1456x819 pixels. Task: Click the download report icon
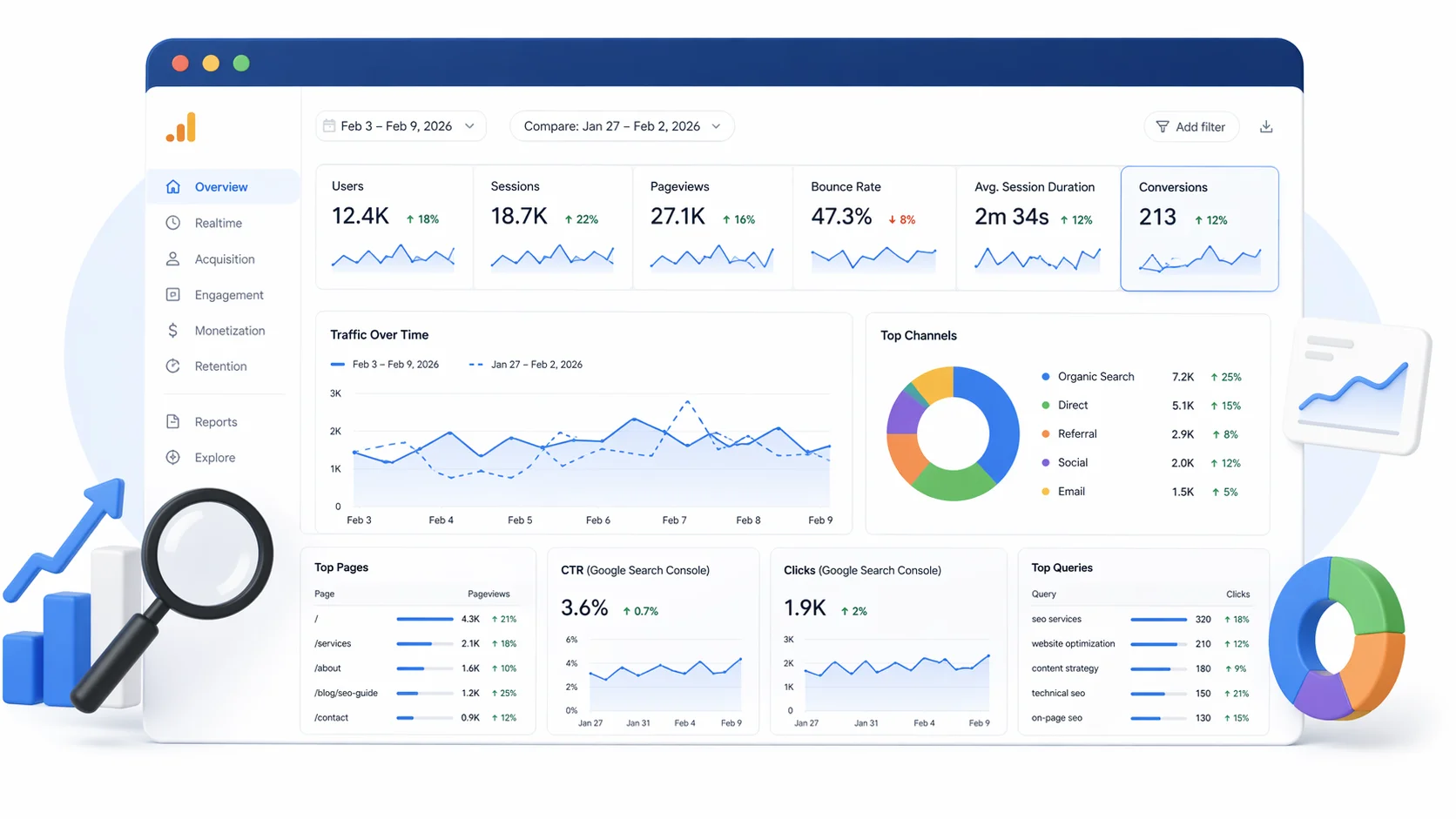[1266, 127]
